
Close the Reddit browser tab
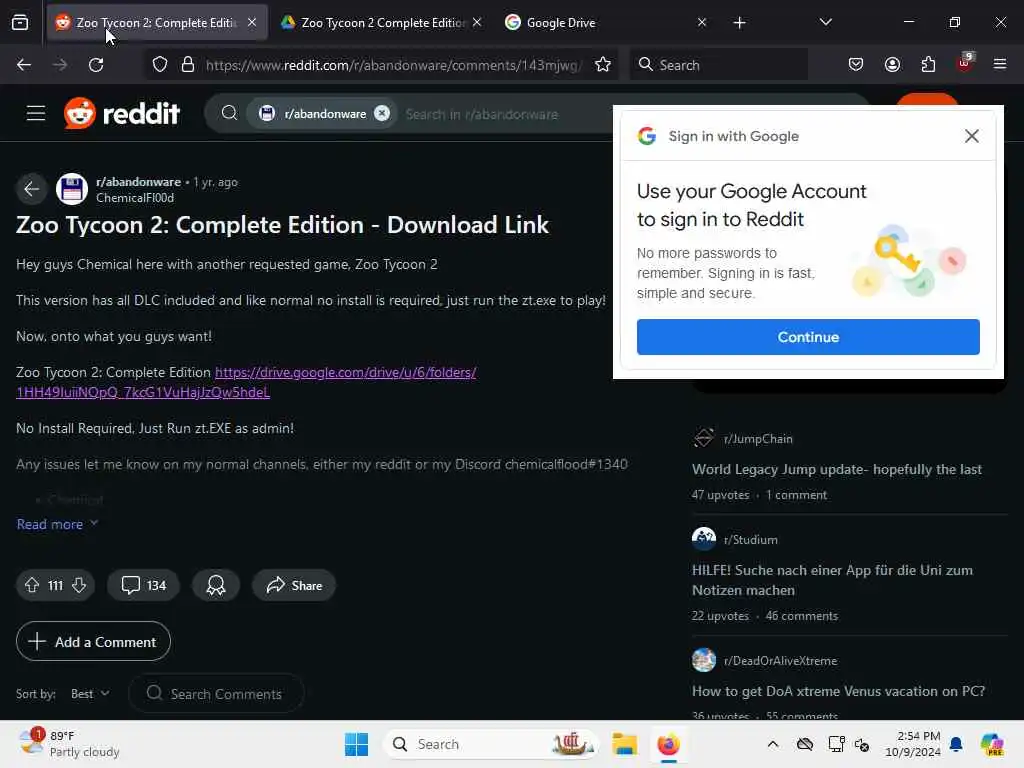(x=252, y=22)
